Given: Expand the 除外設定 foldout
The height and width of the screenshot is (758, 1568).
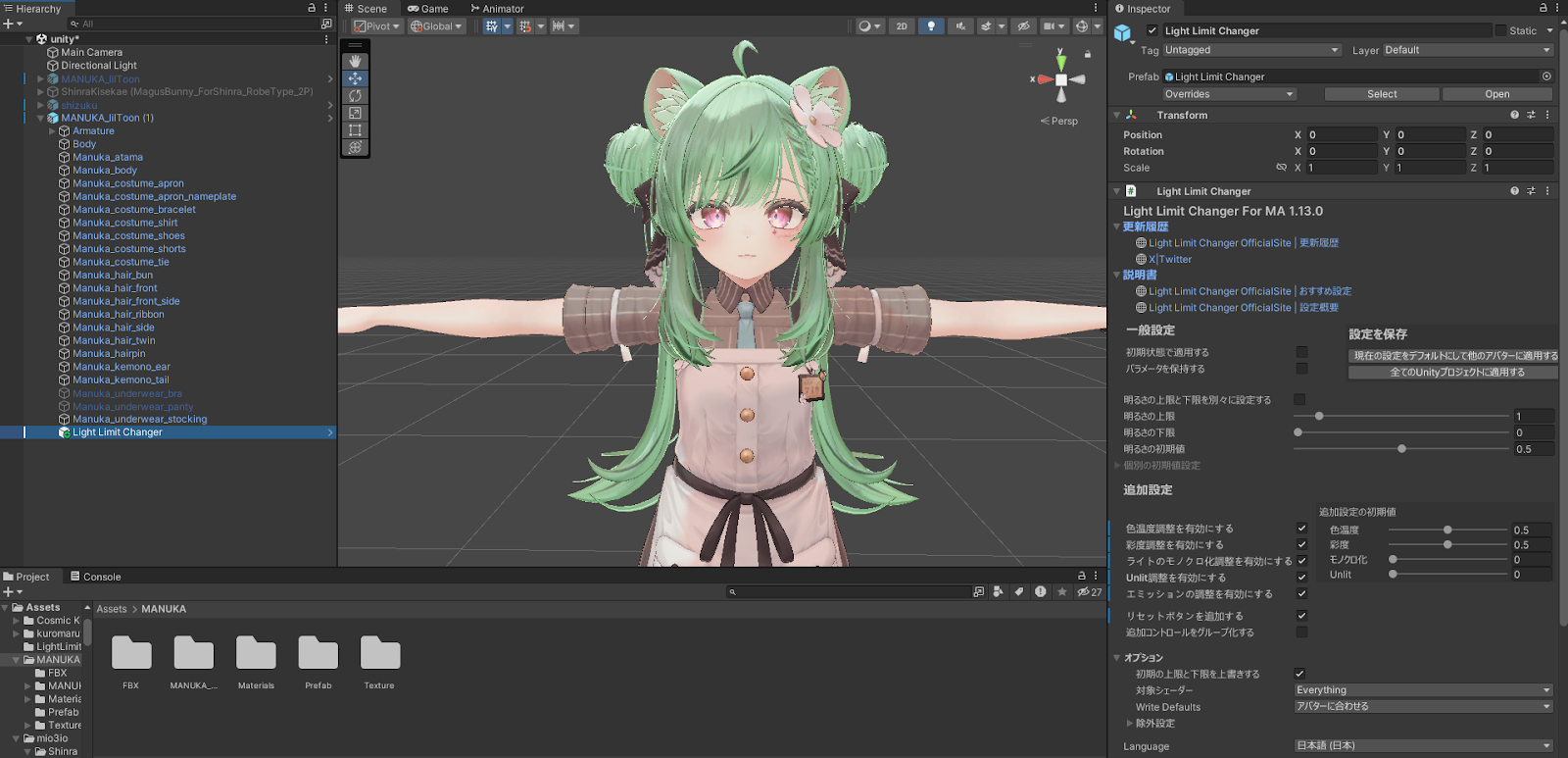Looking at the screenshot, I should (x=1130, y=724).
